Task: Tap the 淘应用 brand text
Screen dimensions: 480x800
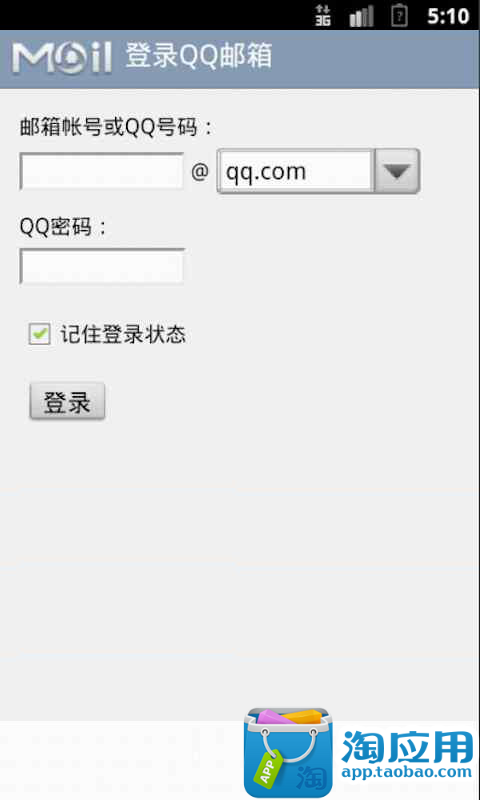Action: tap(407, 746)
